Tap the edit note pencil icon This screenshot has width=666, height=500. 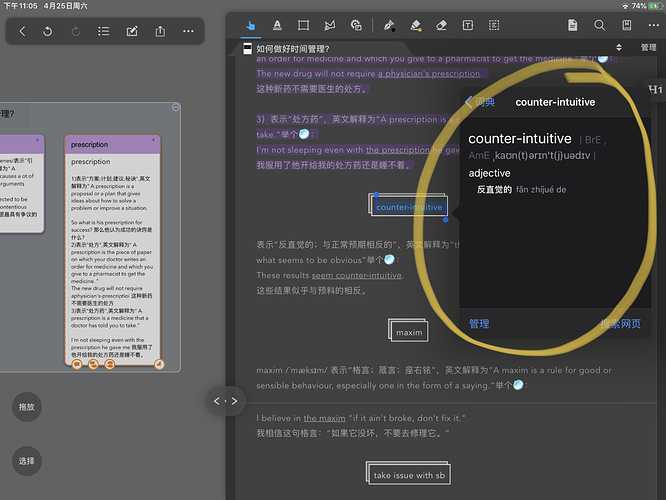coord(132,31)
